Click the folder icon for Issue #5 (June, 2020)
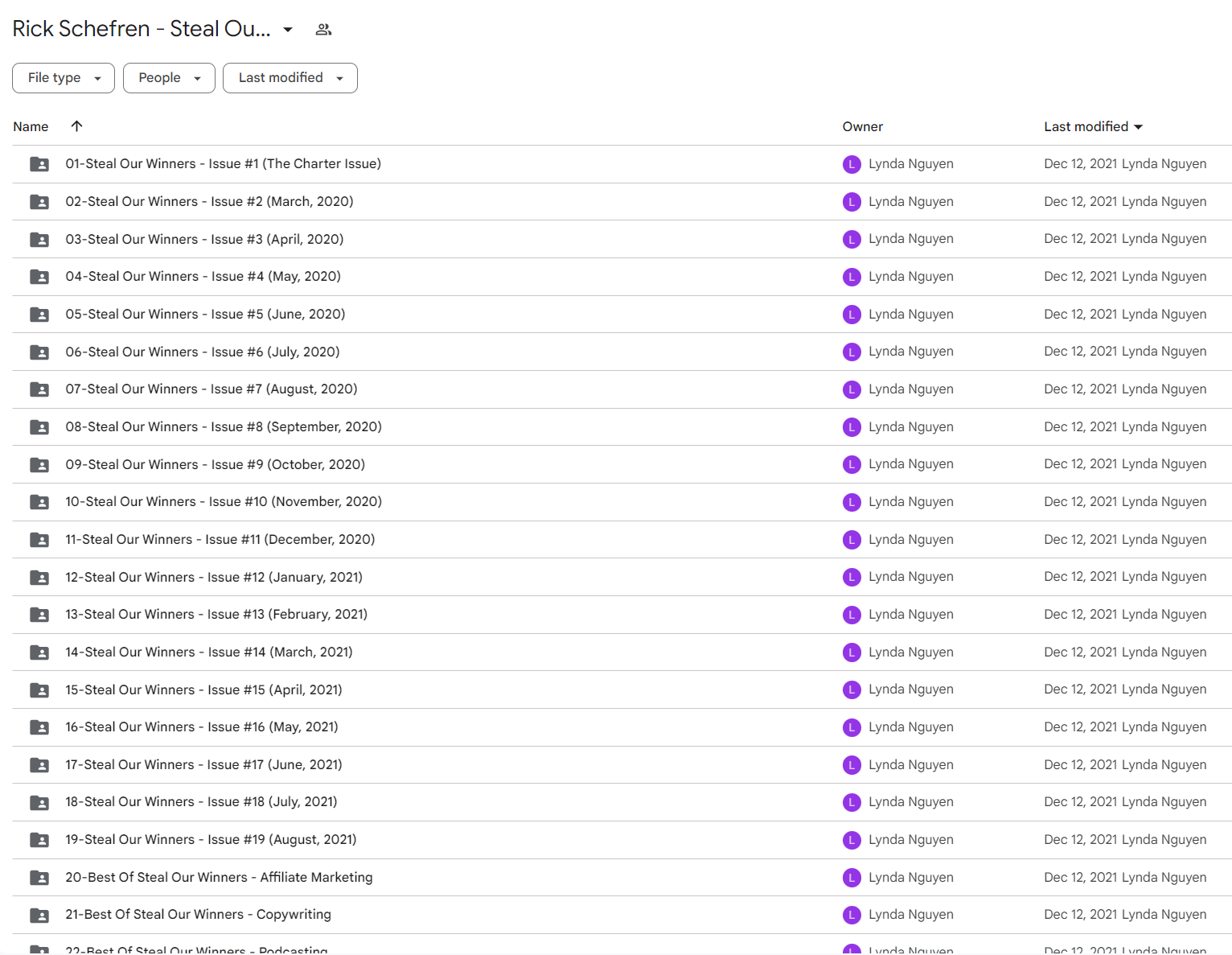Viewport: 1232px width, 955px height. 39,315
